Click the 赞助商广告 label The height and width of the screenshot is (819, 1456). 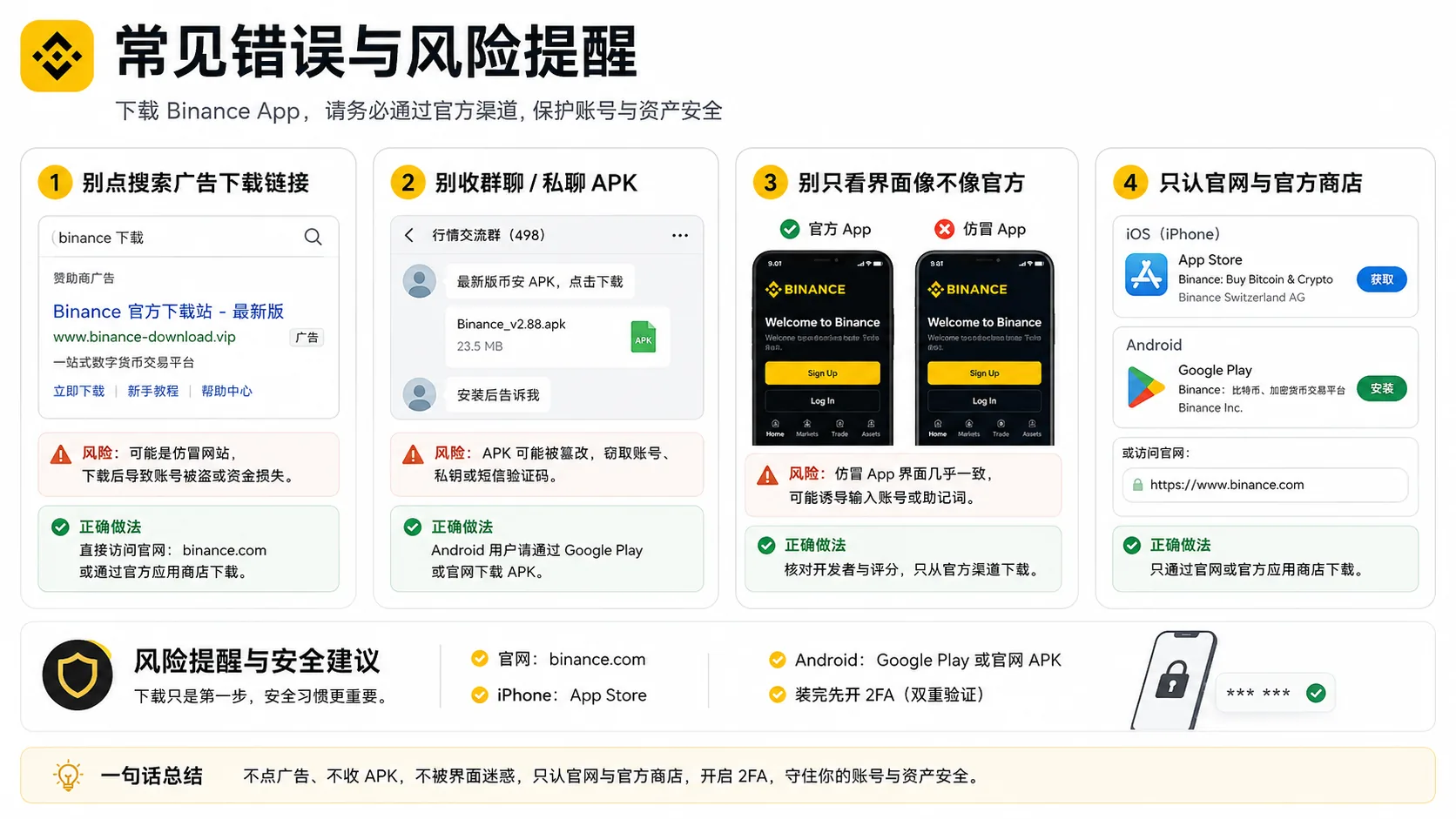point(84,278)
